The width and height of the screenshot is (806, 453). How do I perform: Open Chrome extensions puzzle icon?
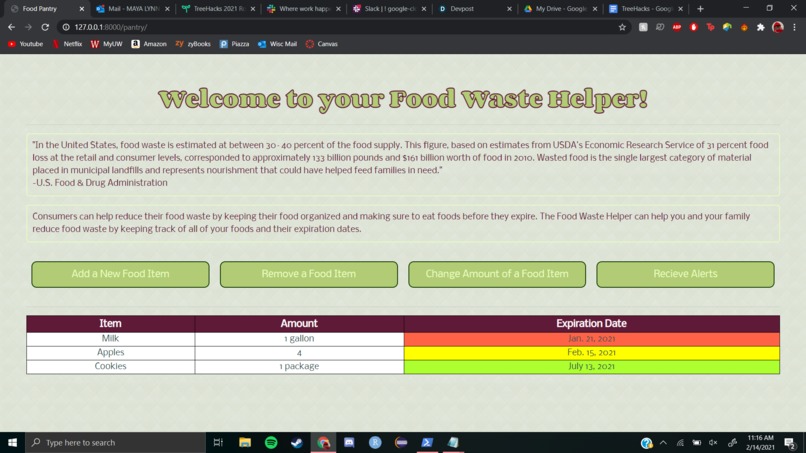(x=761, y=27)
